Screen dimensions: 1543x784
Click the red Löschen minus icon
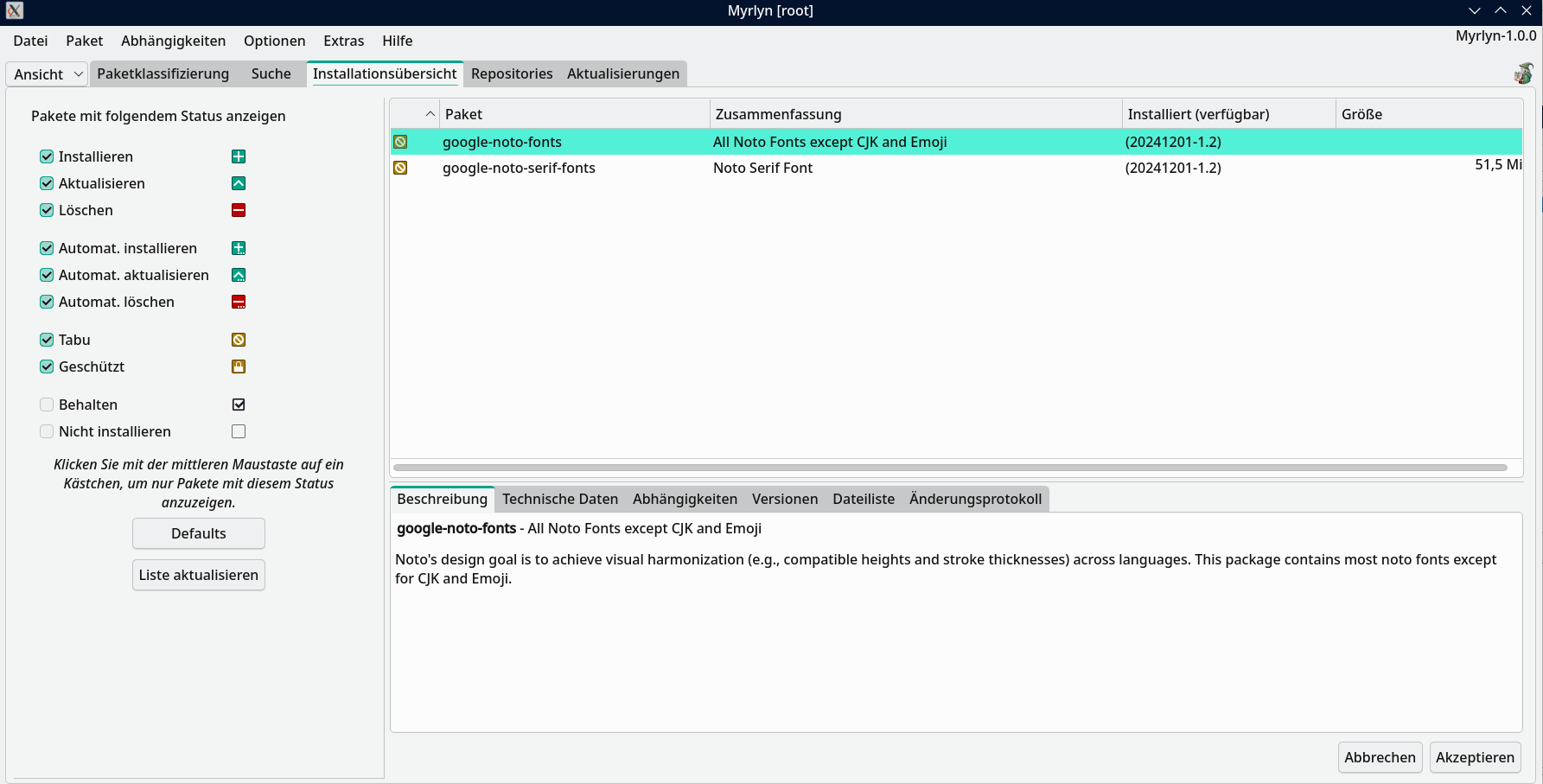coord(239,210)
